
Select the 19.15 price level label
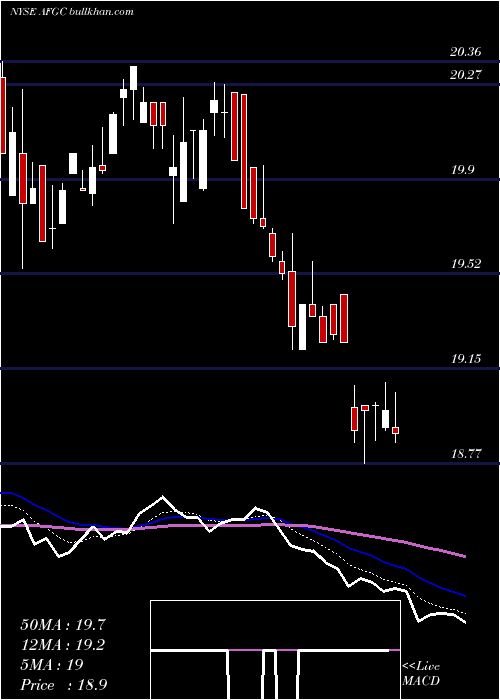pyautogui.click(x=466, y=358)
